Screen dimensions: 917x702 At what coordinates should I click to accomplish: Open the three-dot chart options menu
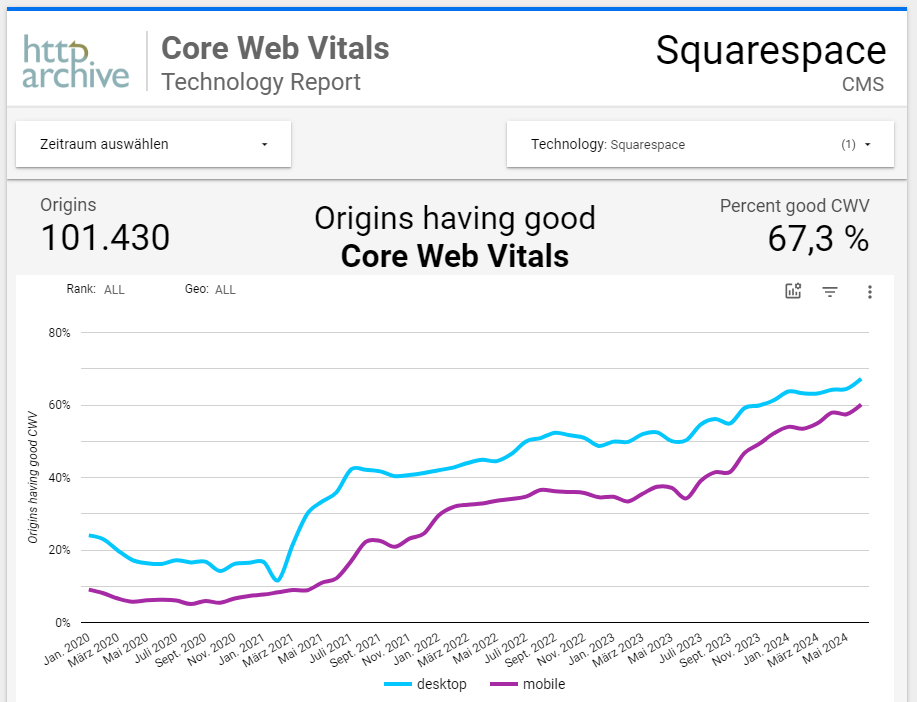pyautogui.click(x=869, y=291)
